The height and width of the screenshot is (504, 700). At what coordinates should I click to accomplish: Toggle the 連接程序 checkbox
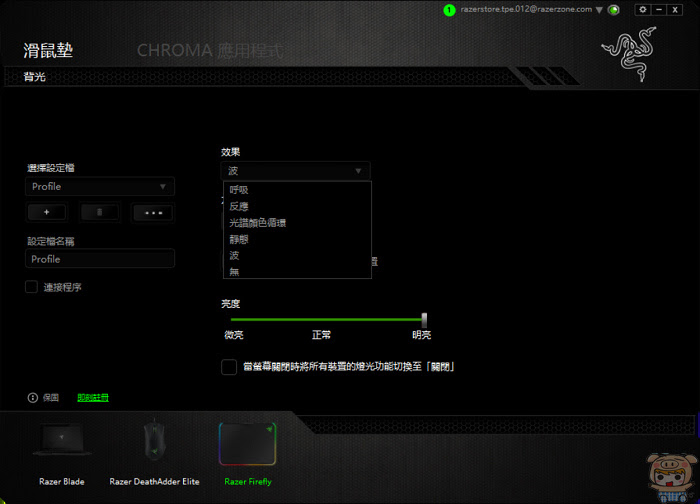point(31,287)
